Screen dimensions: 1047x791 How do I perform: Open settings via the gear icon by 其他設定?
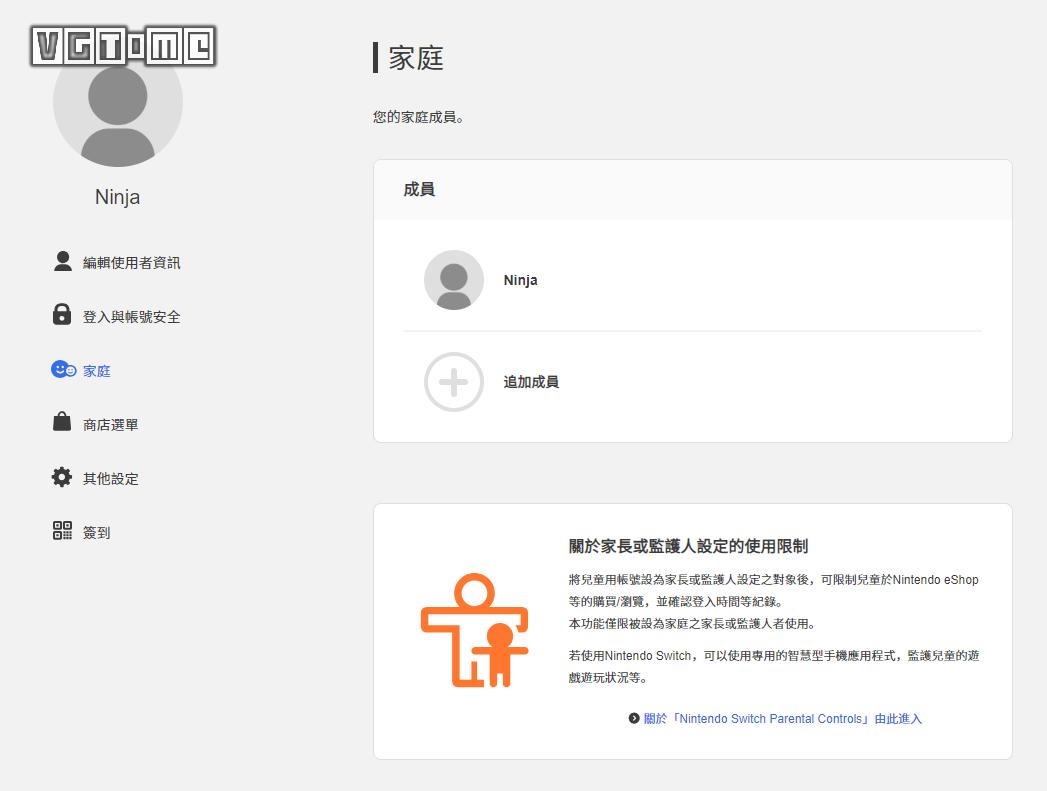point(60,478)
